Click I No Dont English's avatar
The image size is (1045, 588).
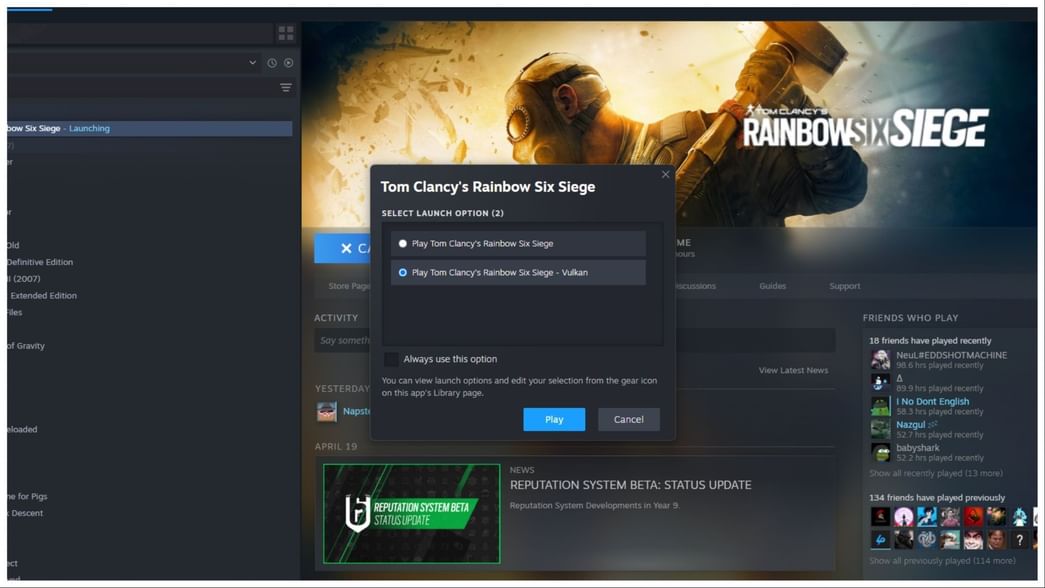879,405
